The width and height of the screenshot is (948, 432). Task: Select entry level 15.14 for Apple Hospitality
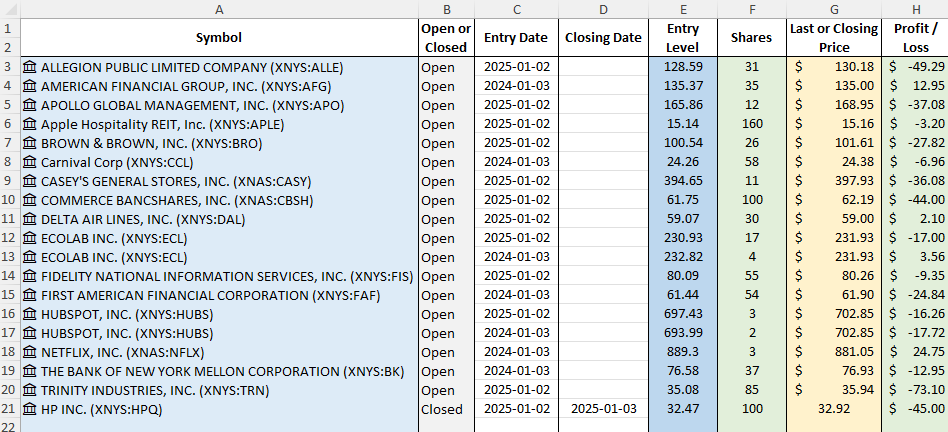pos(683,124)
